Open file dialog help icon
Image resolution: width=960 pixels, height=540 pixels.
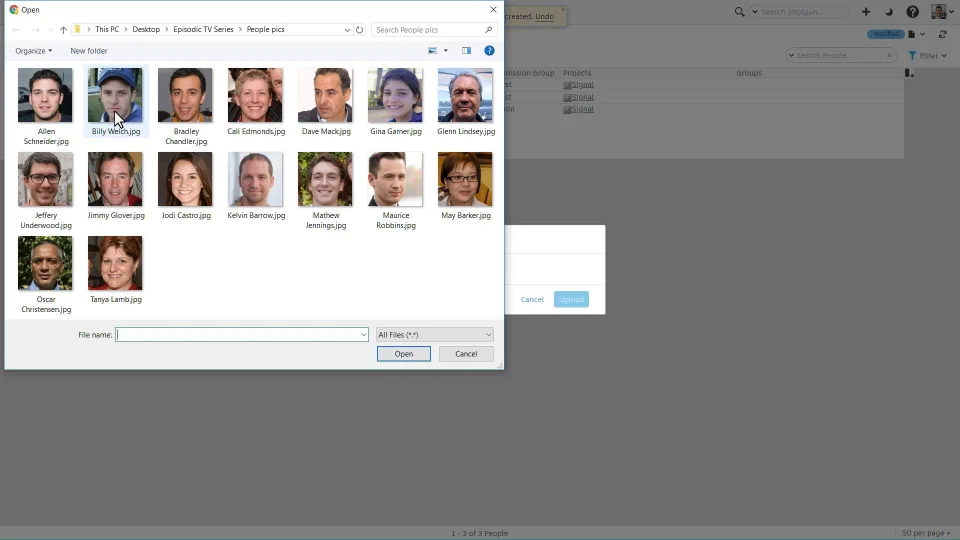pyautogui.click(x=489, y=51)
